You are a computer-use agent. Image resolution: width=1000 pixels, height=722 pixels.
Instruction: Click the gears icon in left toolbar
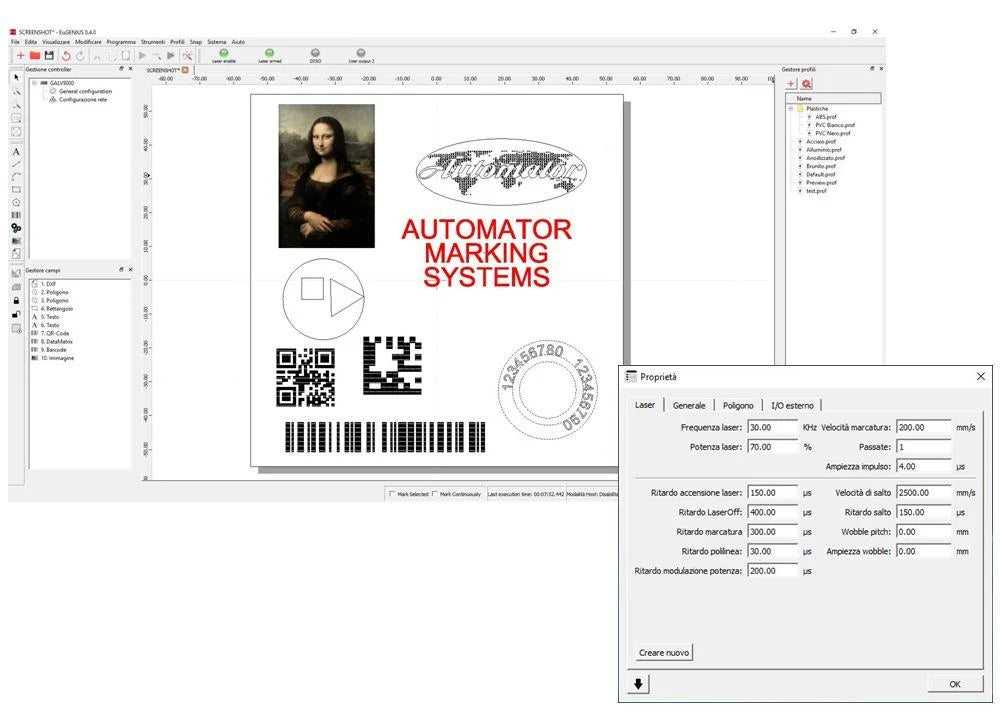(x=17, y=228)
